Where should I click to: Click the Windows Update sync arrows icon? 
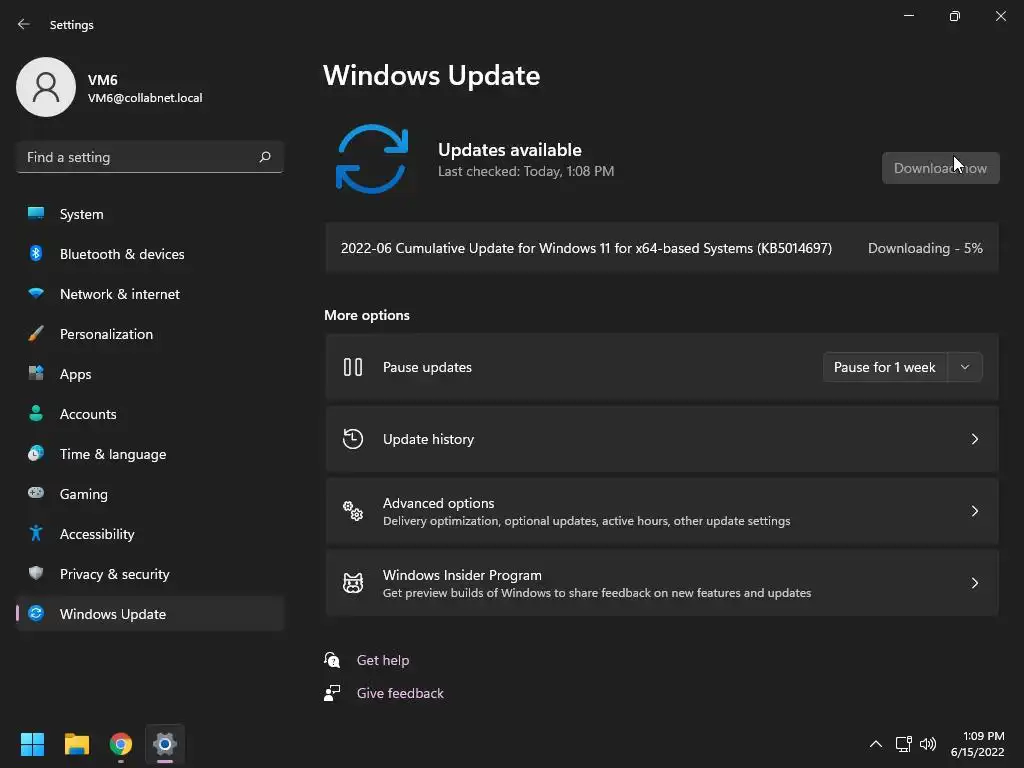pyautogui.click(x=372, y=159)
